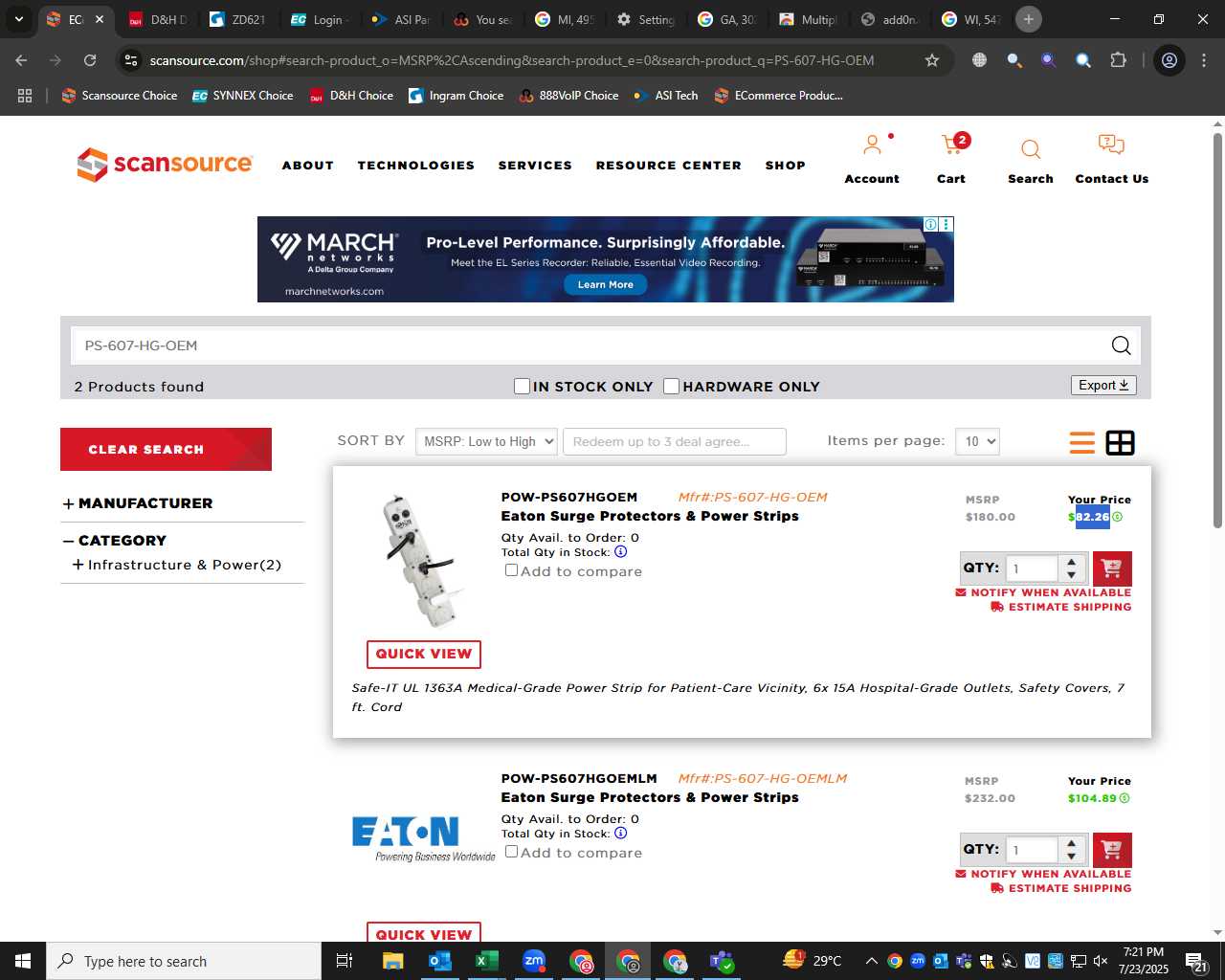This screenshot has height=980, width=1225.
Task: Click the Redeem deal agreement field
Action: (675, 441)
